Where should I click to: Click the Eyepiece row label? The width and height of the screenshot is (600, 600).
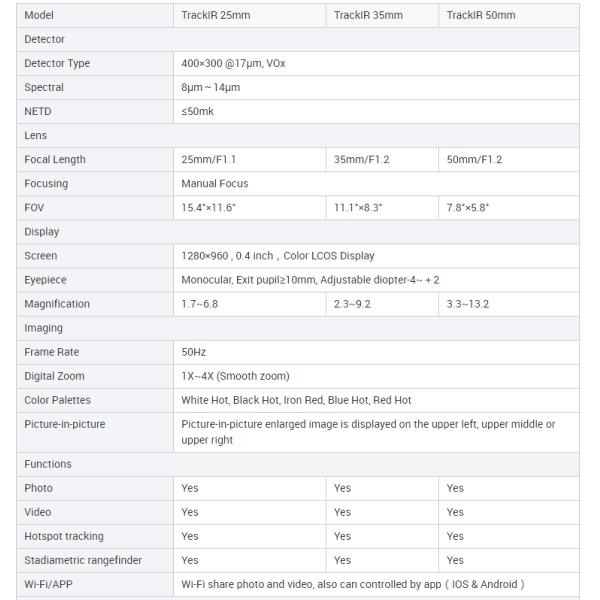tap(46, 279)
